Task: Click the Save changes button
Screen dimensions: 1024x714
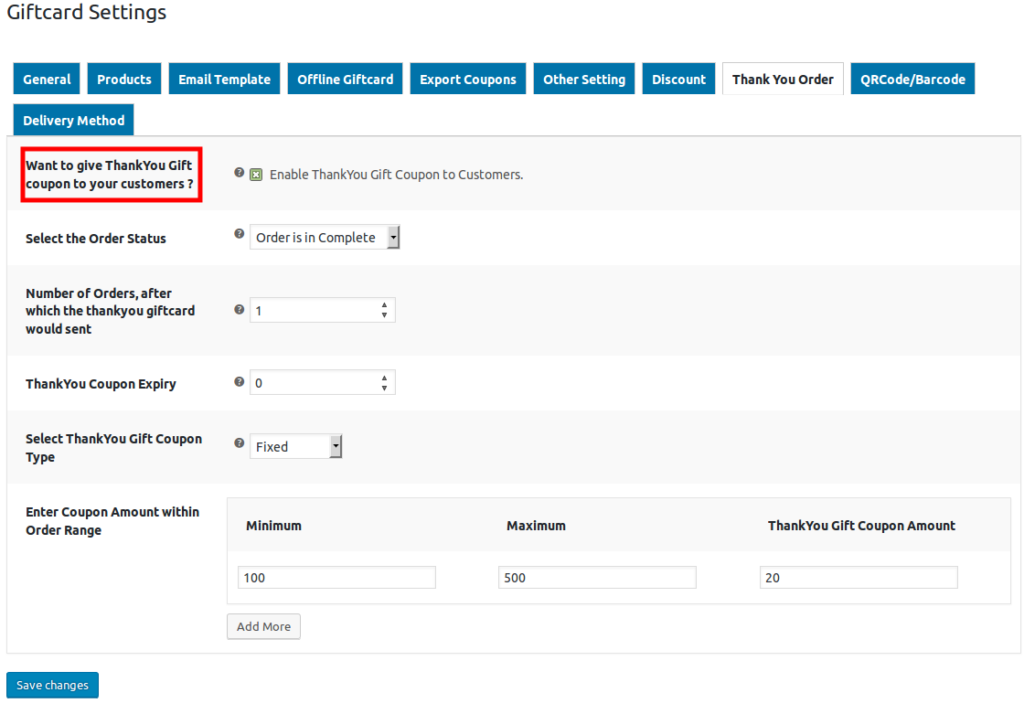Action: click(52, 685)
